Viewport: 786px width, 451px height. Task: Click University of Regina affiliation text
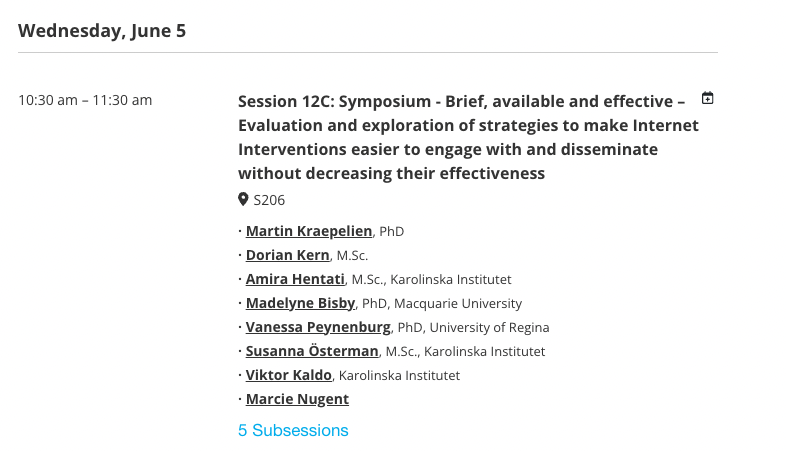489,328
